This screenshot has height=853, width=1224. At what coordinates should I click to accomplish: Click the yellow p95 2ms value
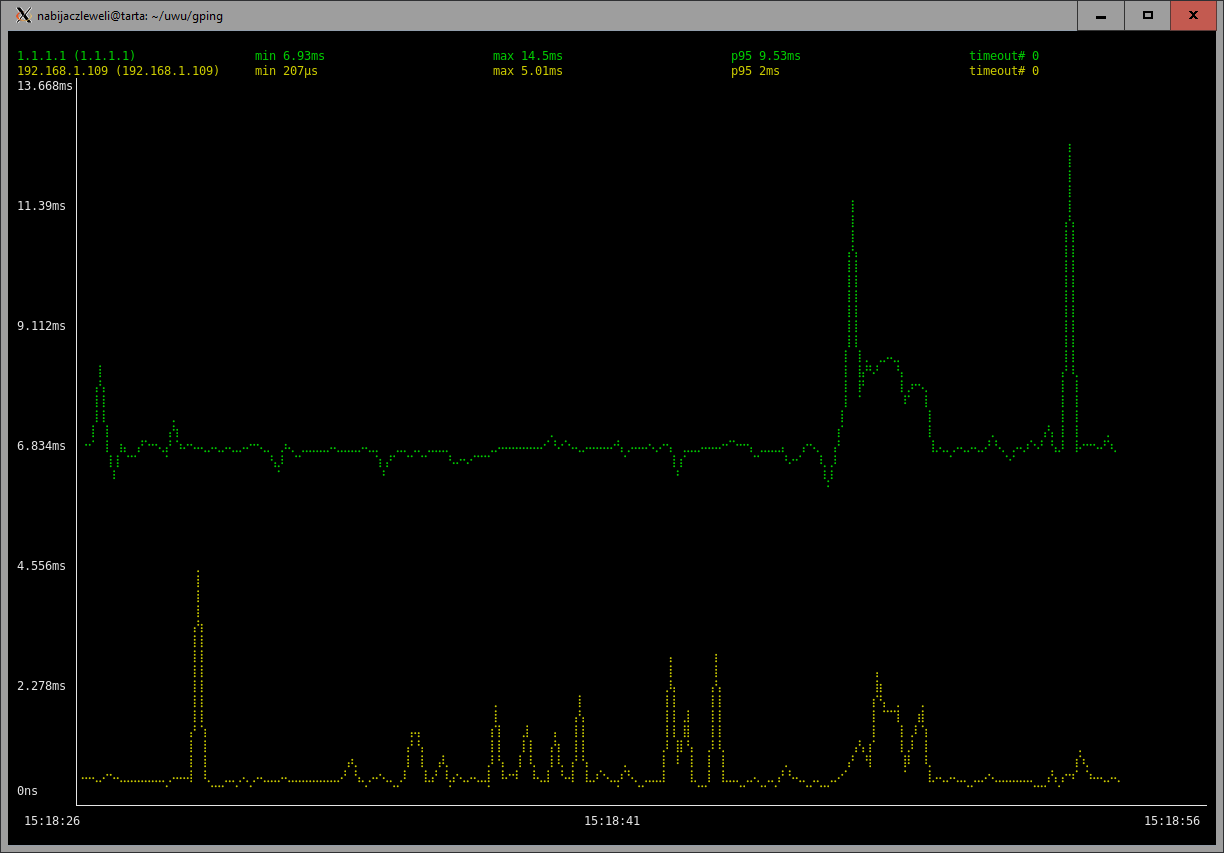tap(755, 71)
